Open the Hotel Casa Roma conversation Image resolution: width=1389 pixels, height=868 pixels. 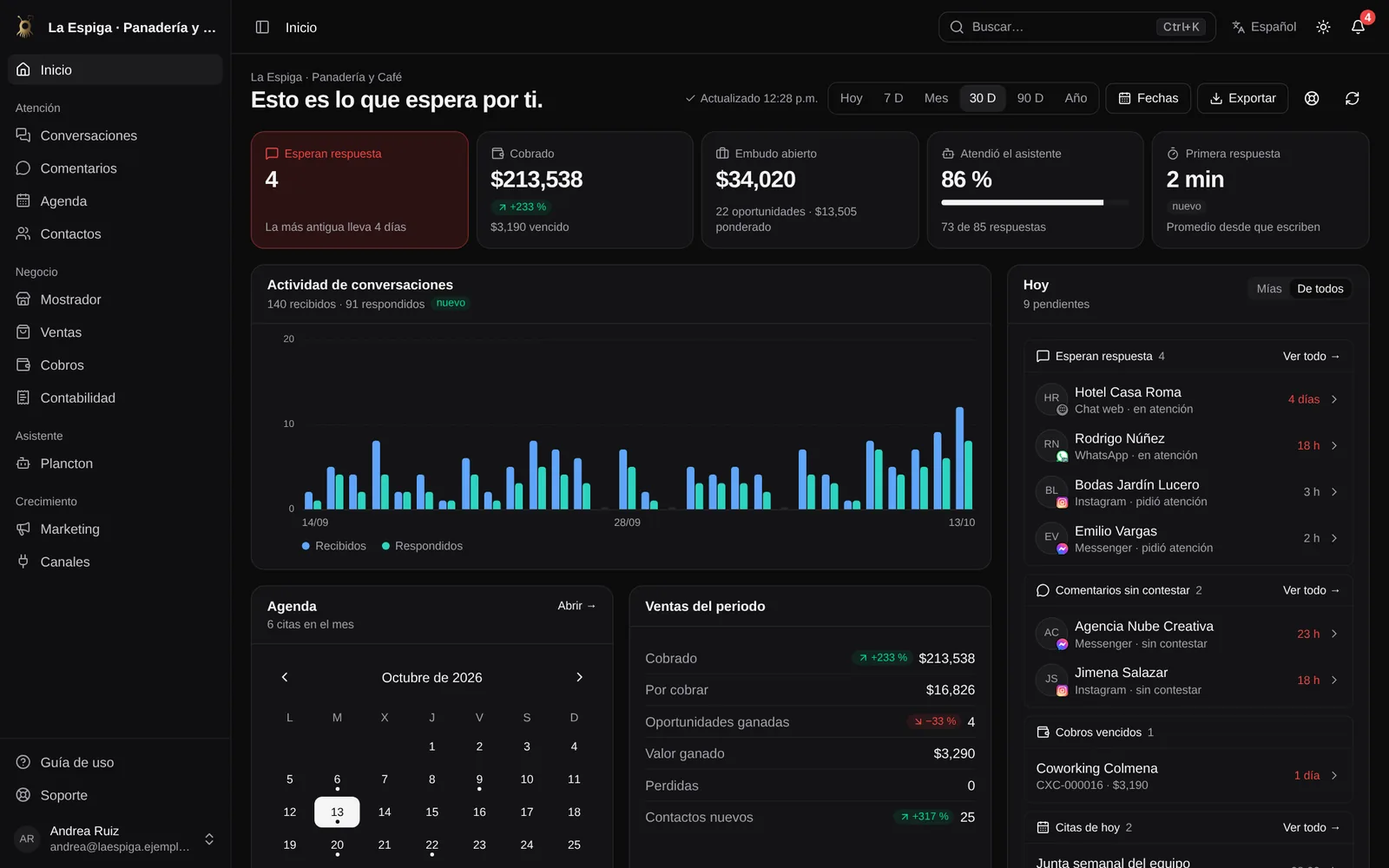coord(1188,399)
